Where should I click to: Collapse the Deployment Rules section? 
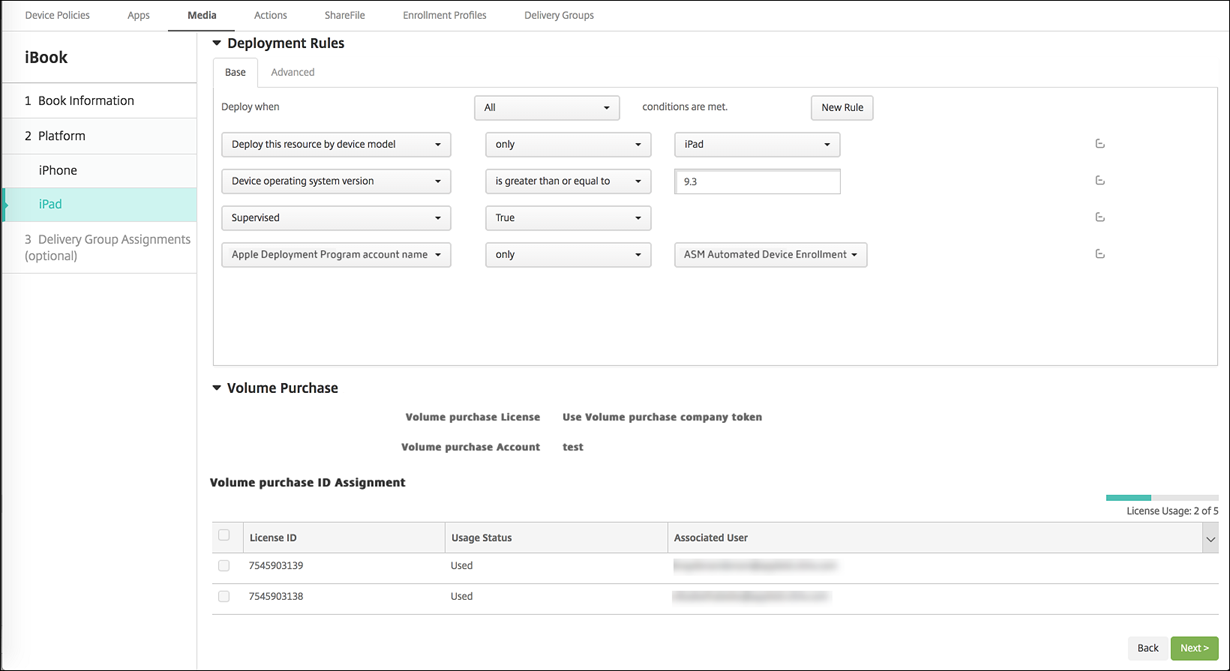(217, 44)
